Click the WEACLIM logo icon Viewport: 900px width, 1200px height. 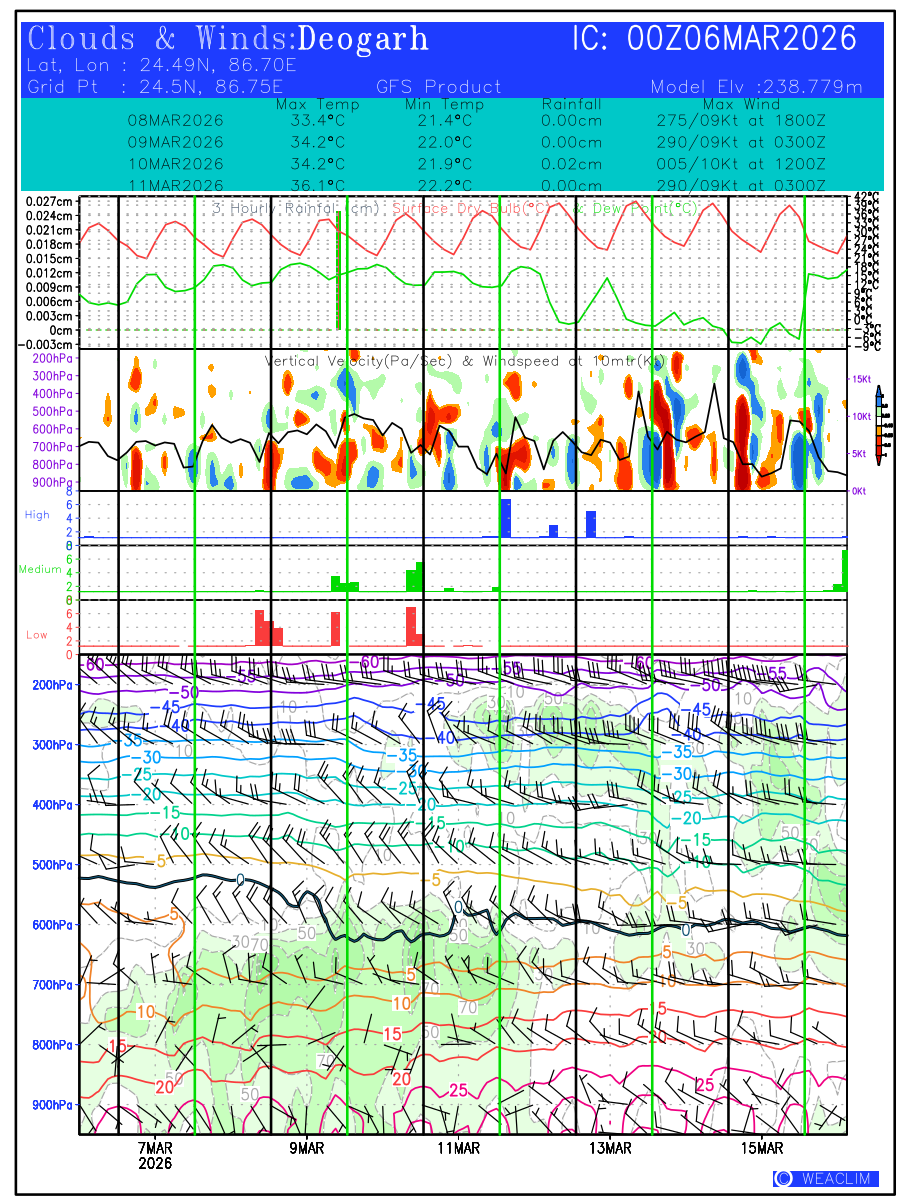point(783,1179)
